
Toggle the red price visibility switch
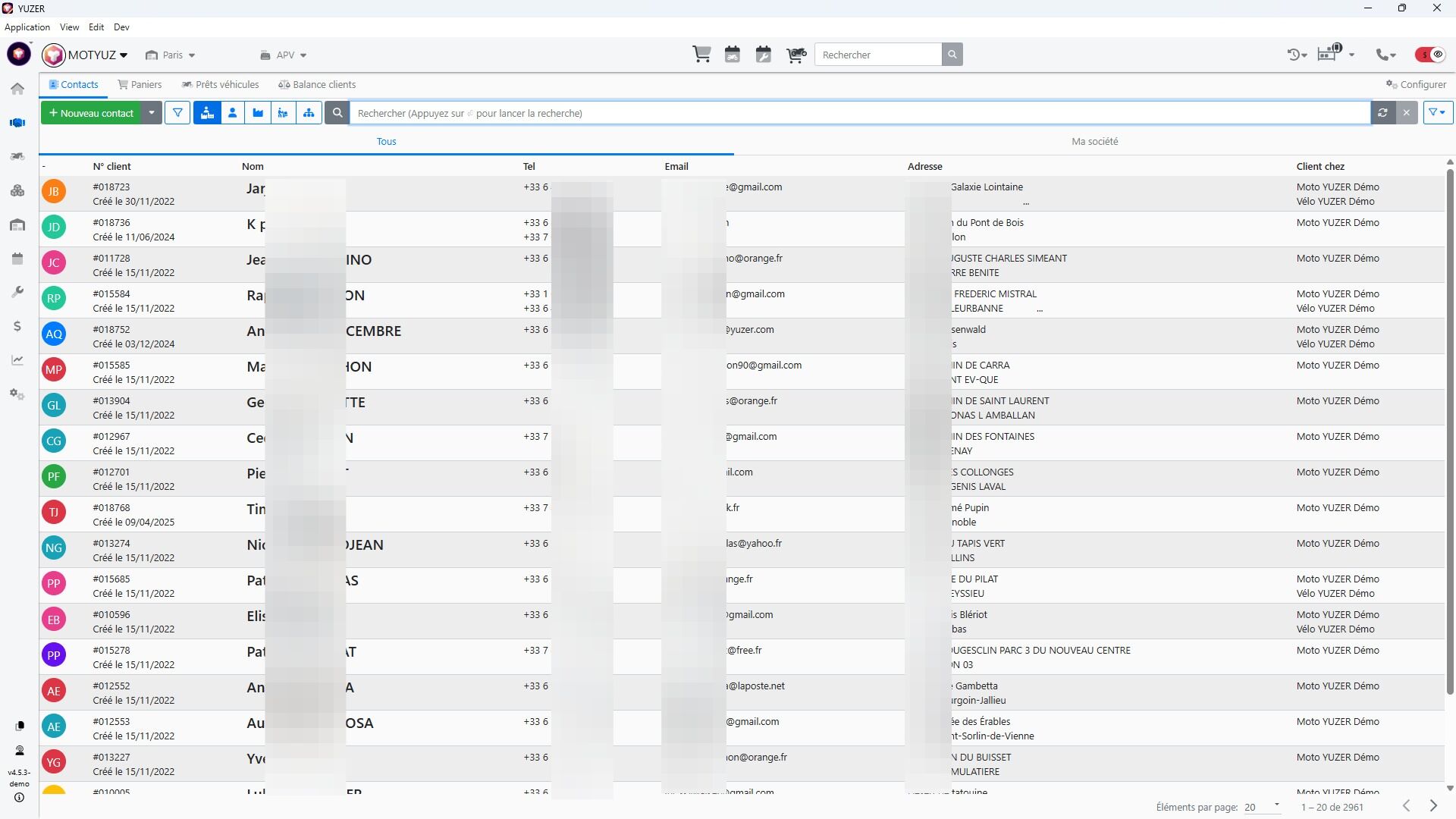point(1430,55)
